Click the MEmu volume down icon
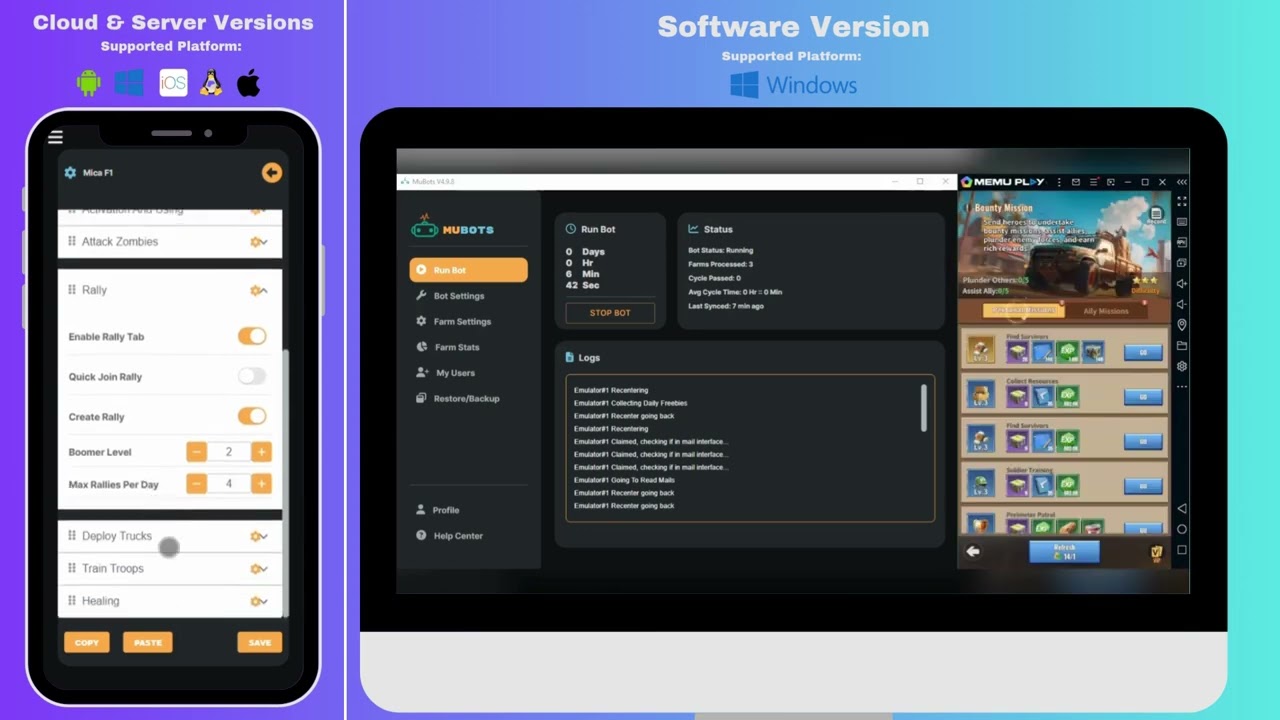Viewport: 1280px width, 720px height. pos(1182,304)
